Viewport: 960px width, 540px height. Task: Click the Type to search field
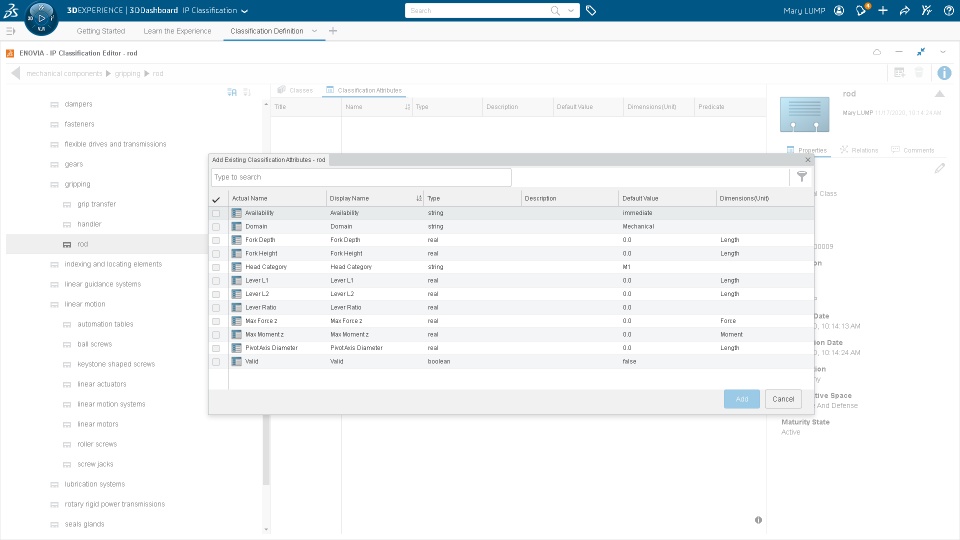click(x=361, y=177)
